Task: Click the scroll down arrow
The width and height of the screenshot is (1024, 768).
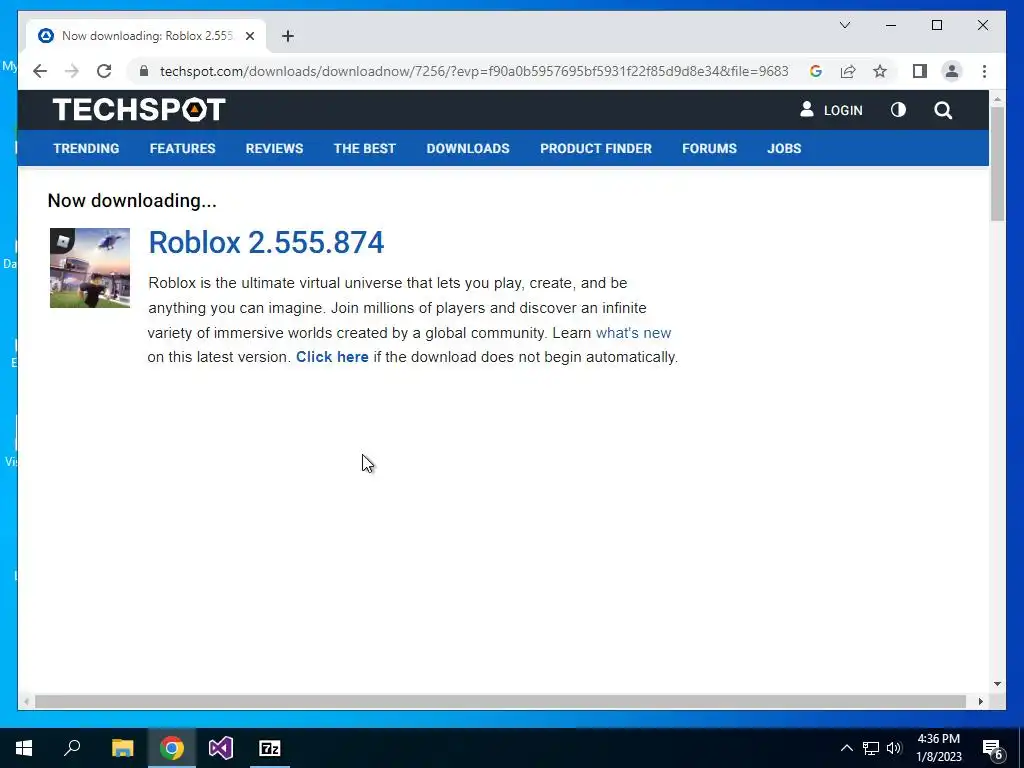Action: [x=997, y=684]
